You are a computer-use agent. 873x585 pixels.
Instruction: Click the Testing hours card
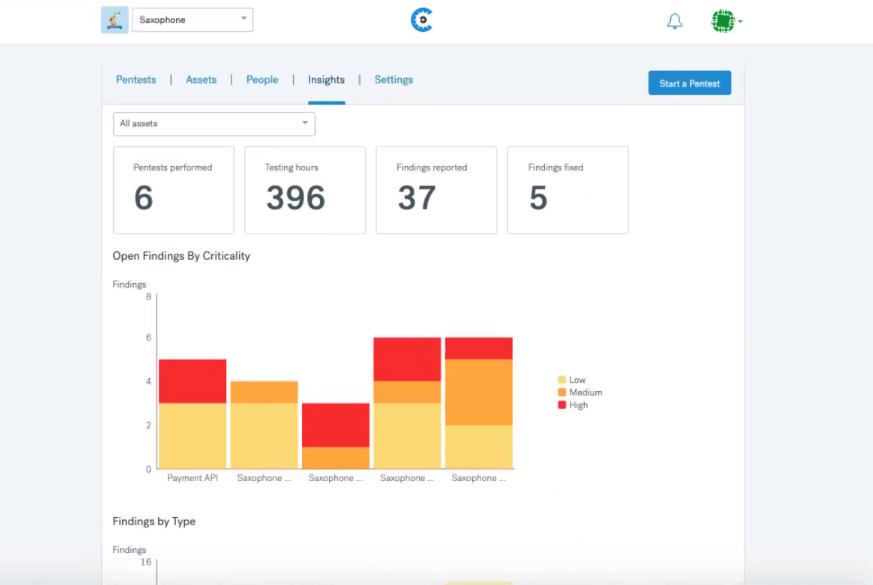click(305, 190)
